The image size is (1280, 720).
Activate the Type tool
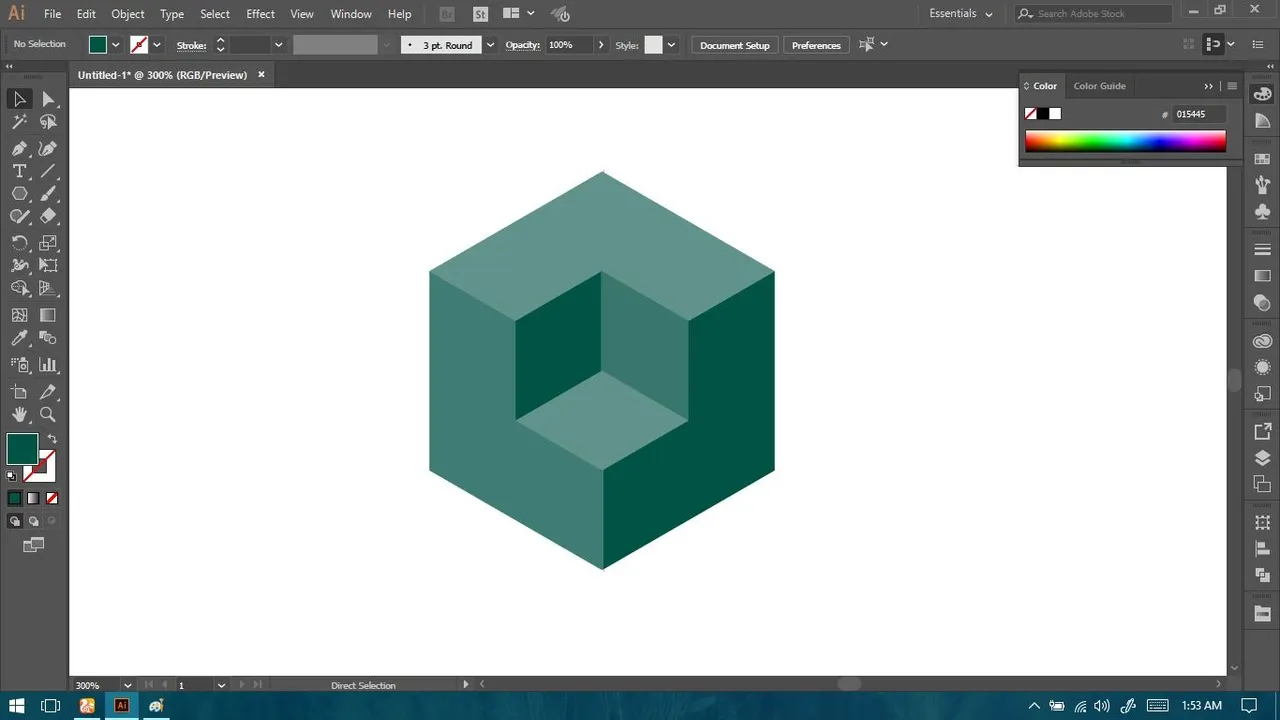(19, 171)
